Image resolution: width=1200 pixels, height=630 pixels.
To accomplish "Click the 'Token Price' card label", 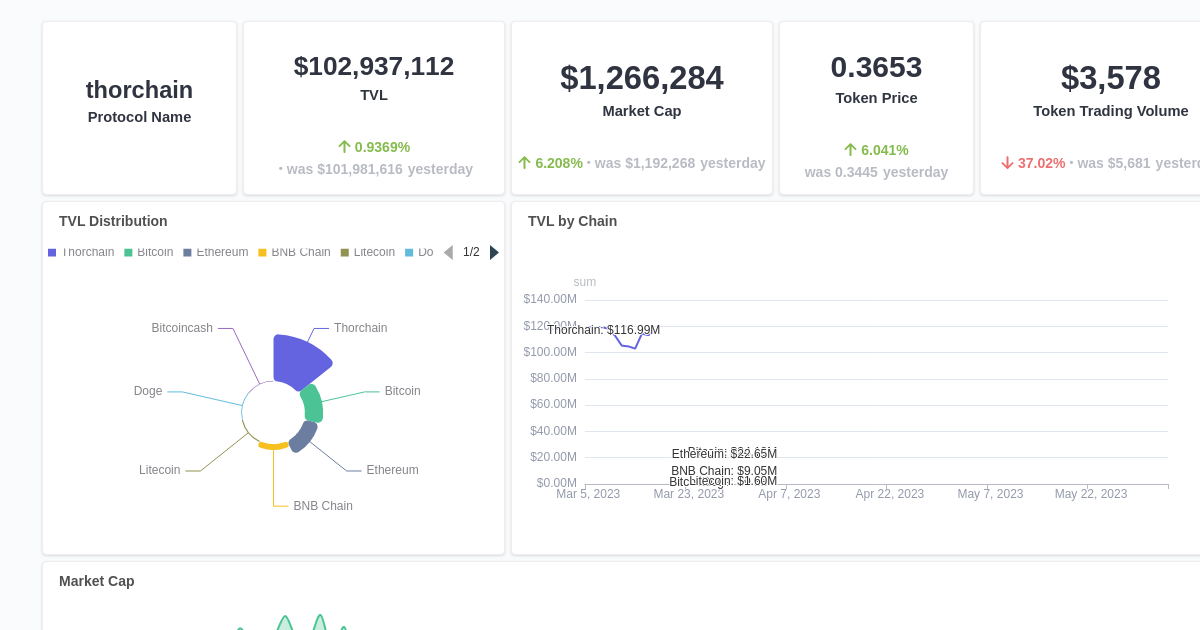I will pos(876,98).
